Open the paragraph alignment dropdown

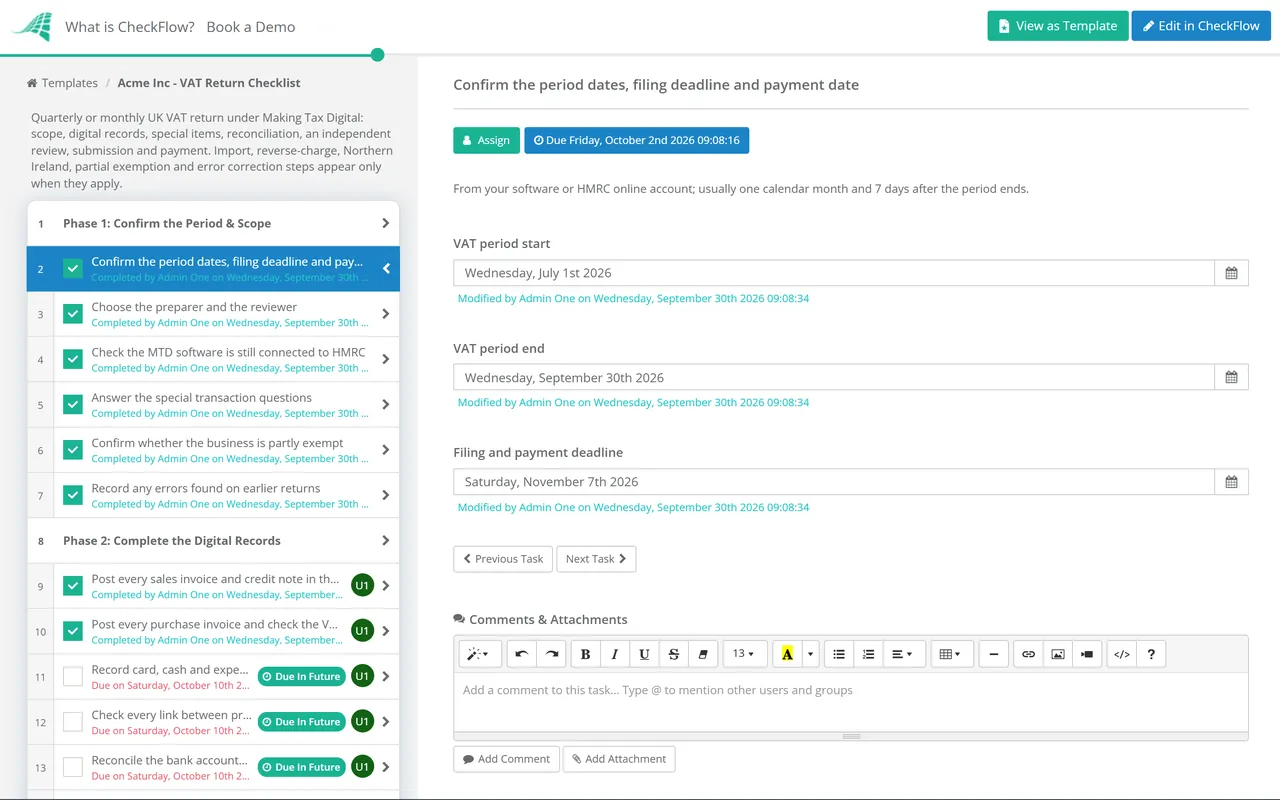click(904, 654)
